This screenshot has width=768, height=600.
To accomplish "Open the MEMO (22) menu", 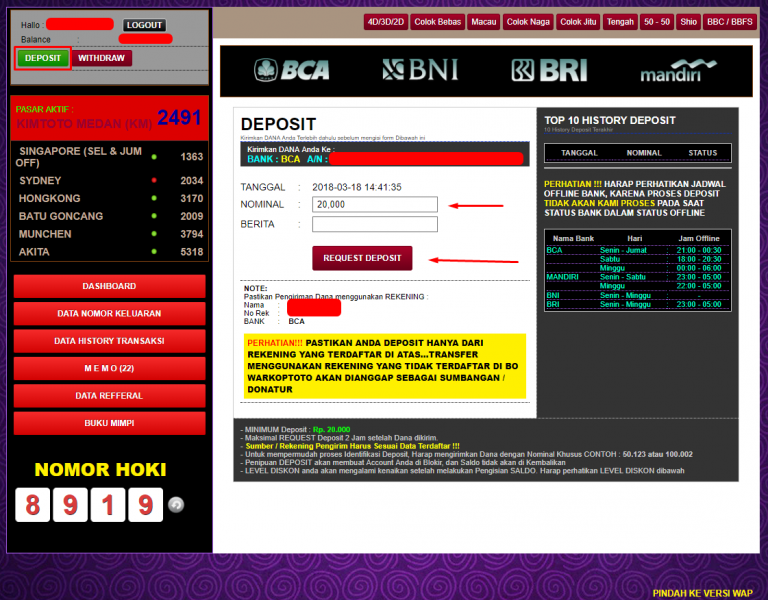I will click(x=109, y=368).
